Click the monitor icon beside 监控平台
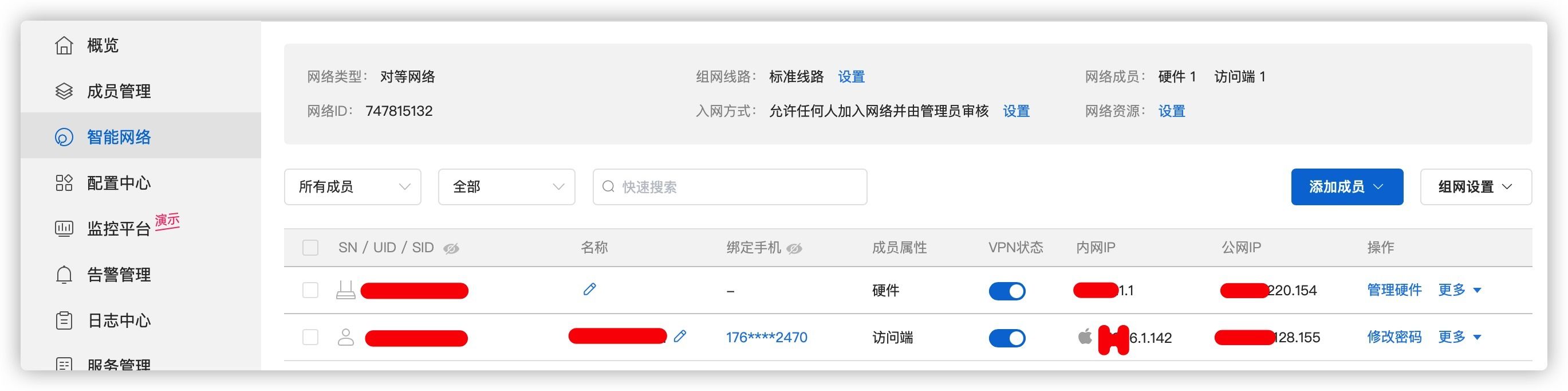Screen dimensions: 1568x391 64,228
